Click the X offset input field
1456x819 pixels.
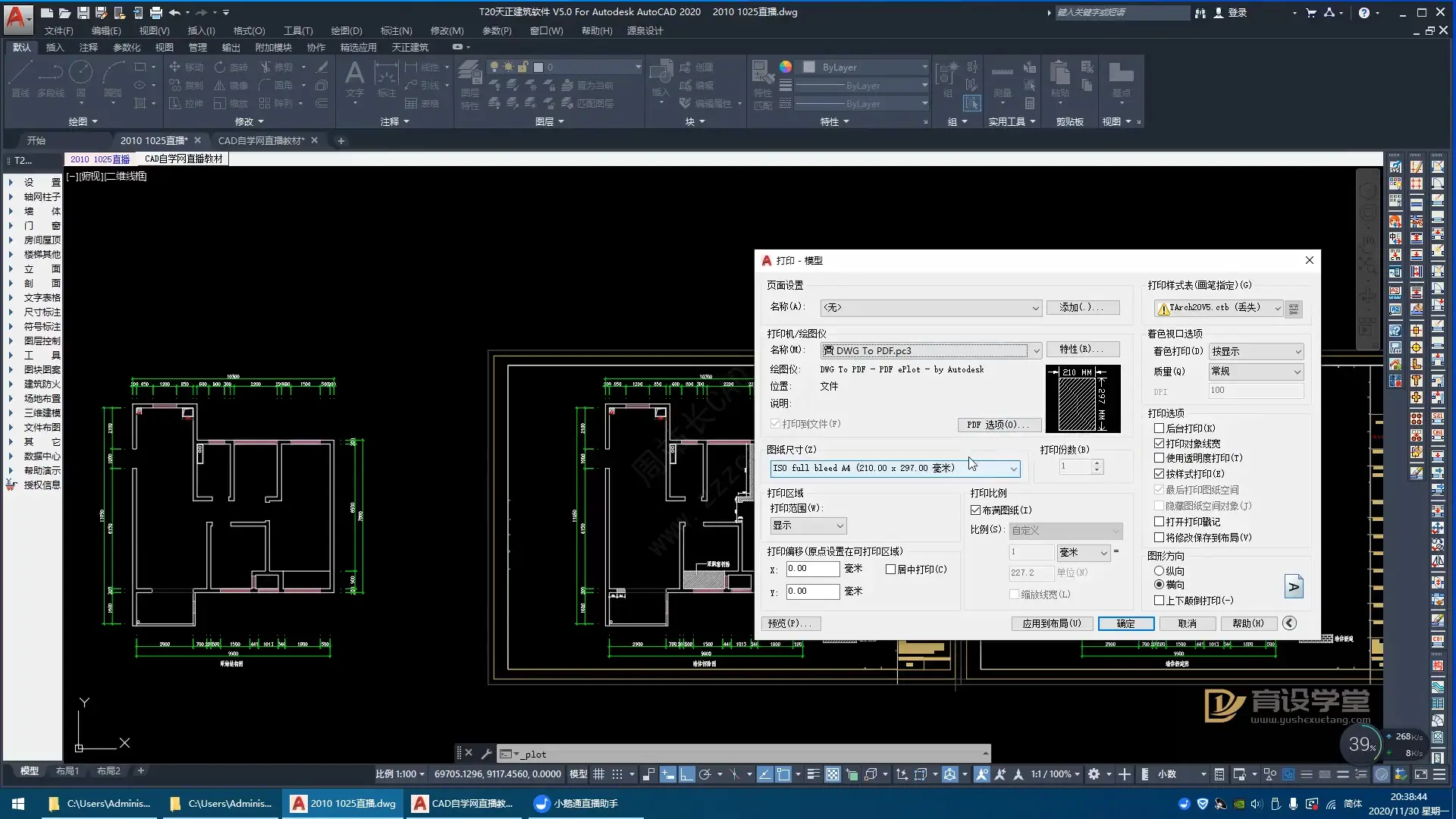point(811,569)
